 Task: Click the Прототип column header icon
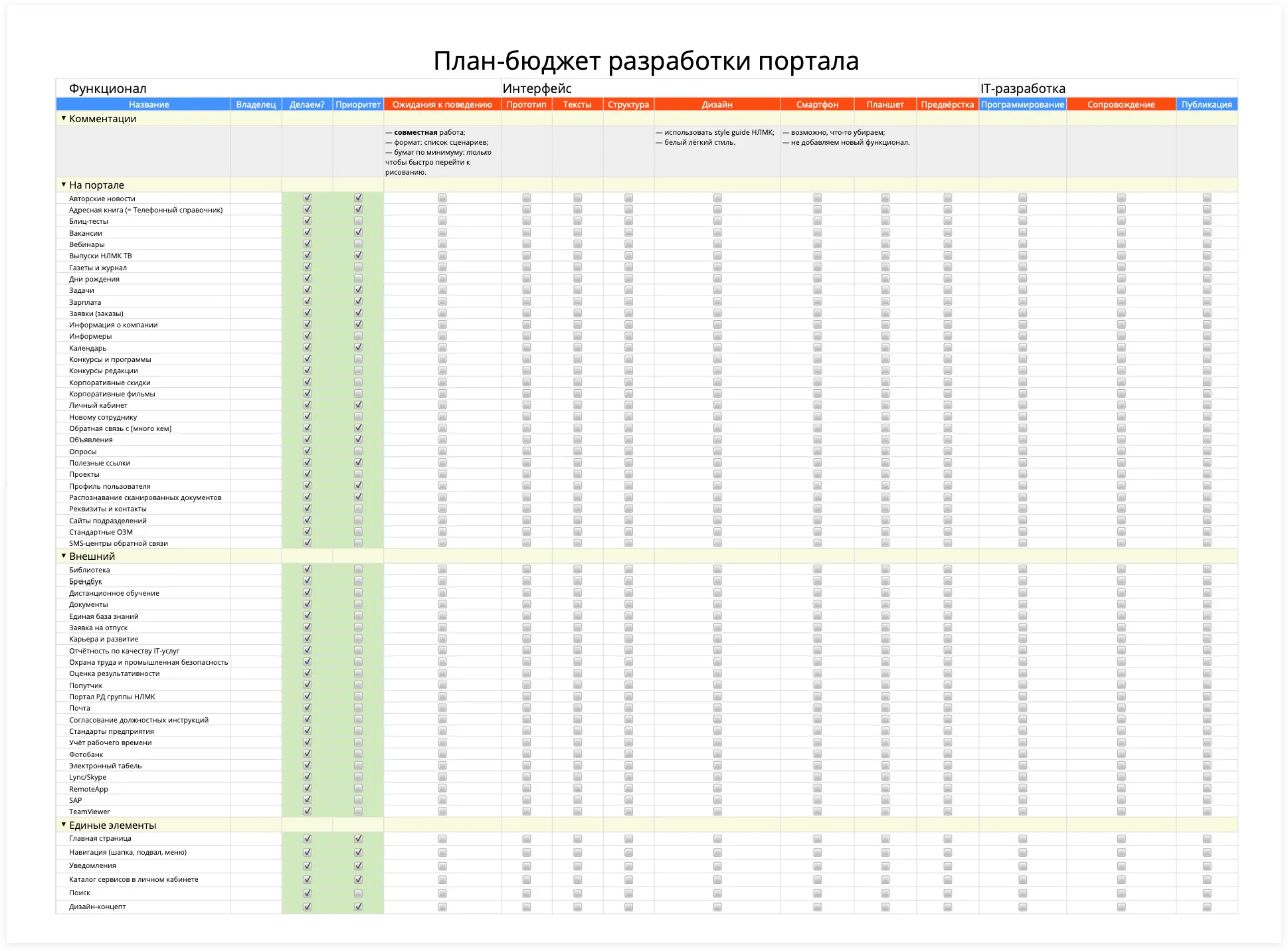(x=528, y=104)
